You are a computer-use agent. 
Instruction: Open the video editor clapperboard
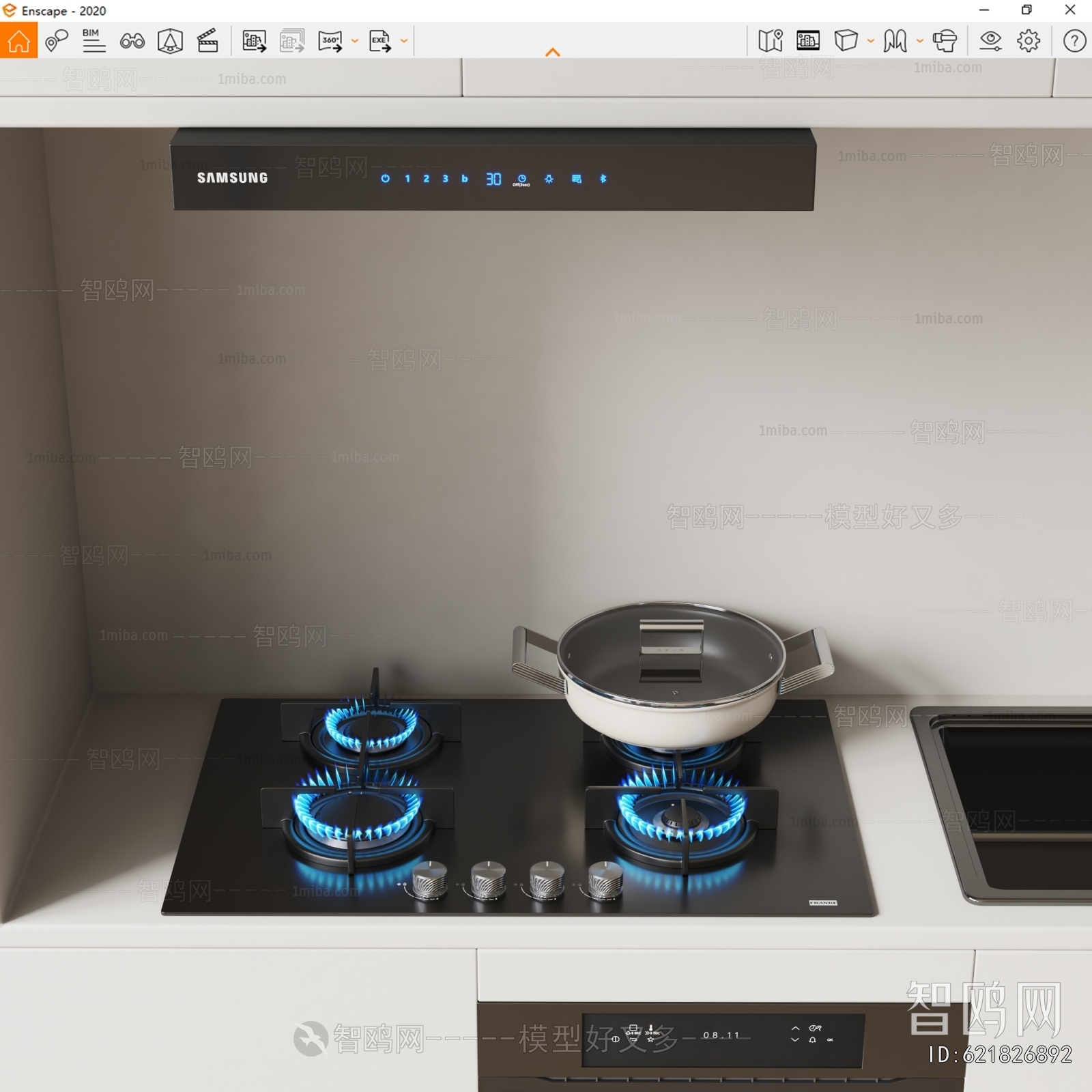coord(207,41)
